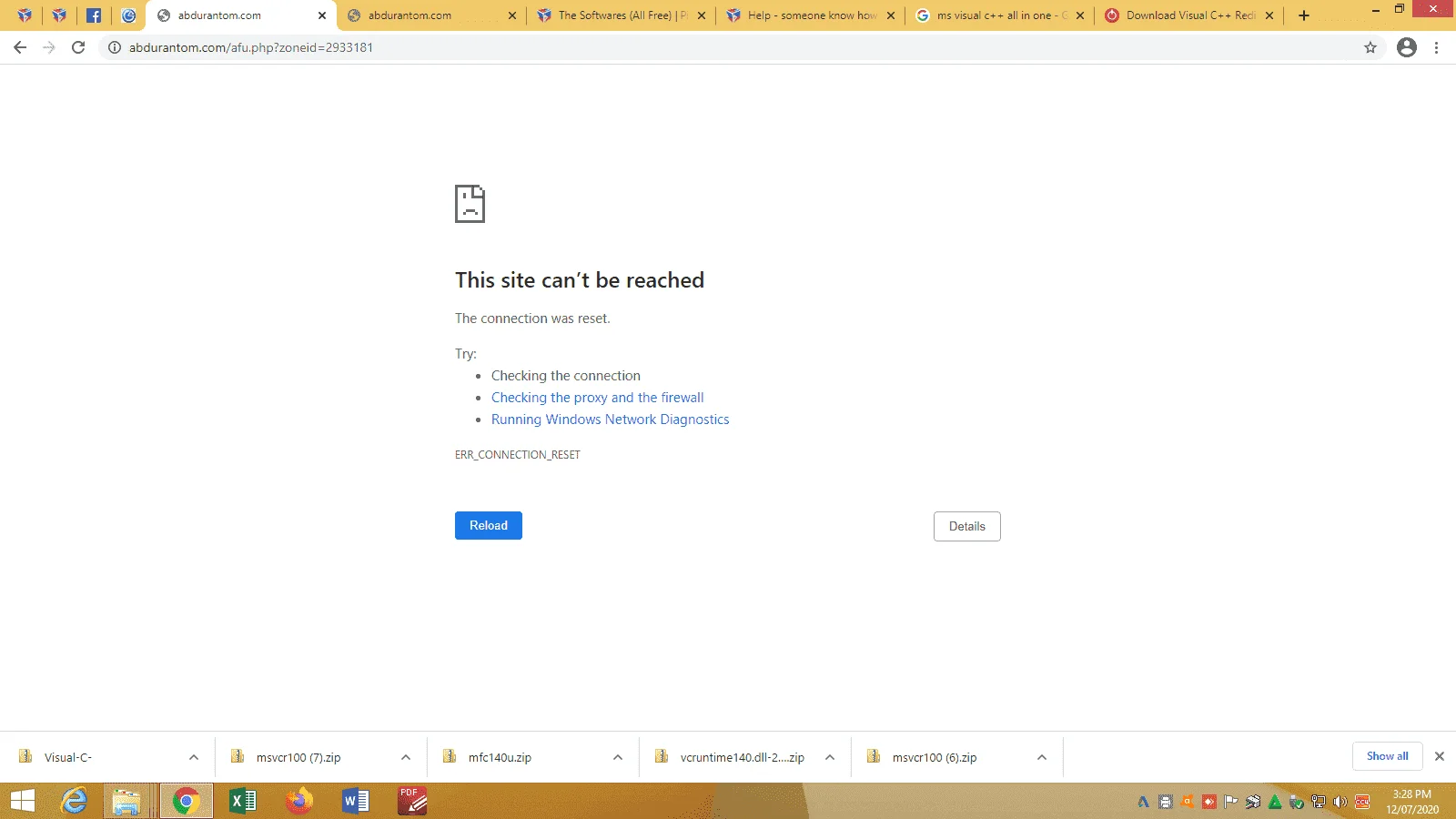This screenshot has width=1456, height=819.
Task: Open 'The Softwares (All Free)' tab
Action: point(621,15)
